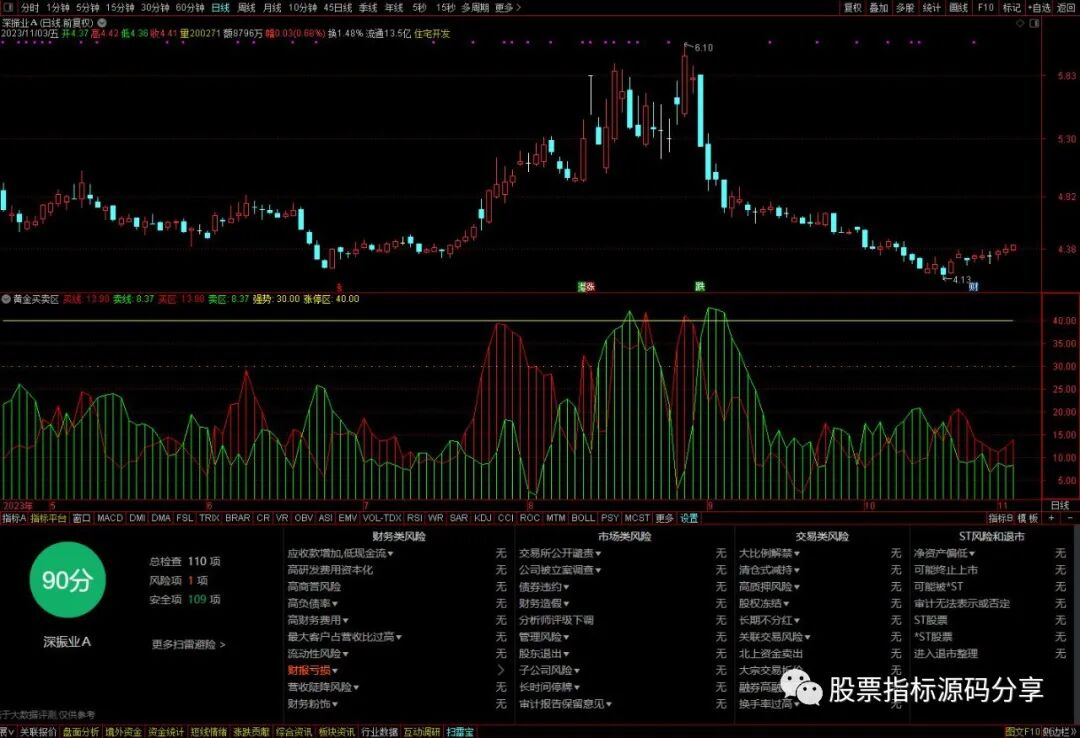Click the 叠加 overlay button
Screen dimensions: 1080x738
tap(879, 8)
